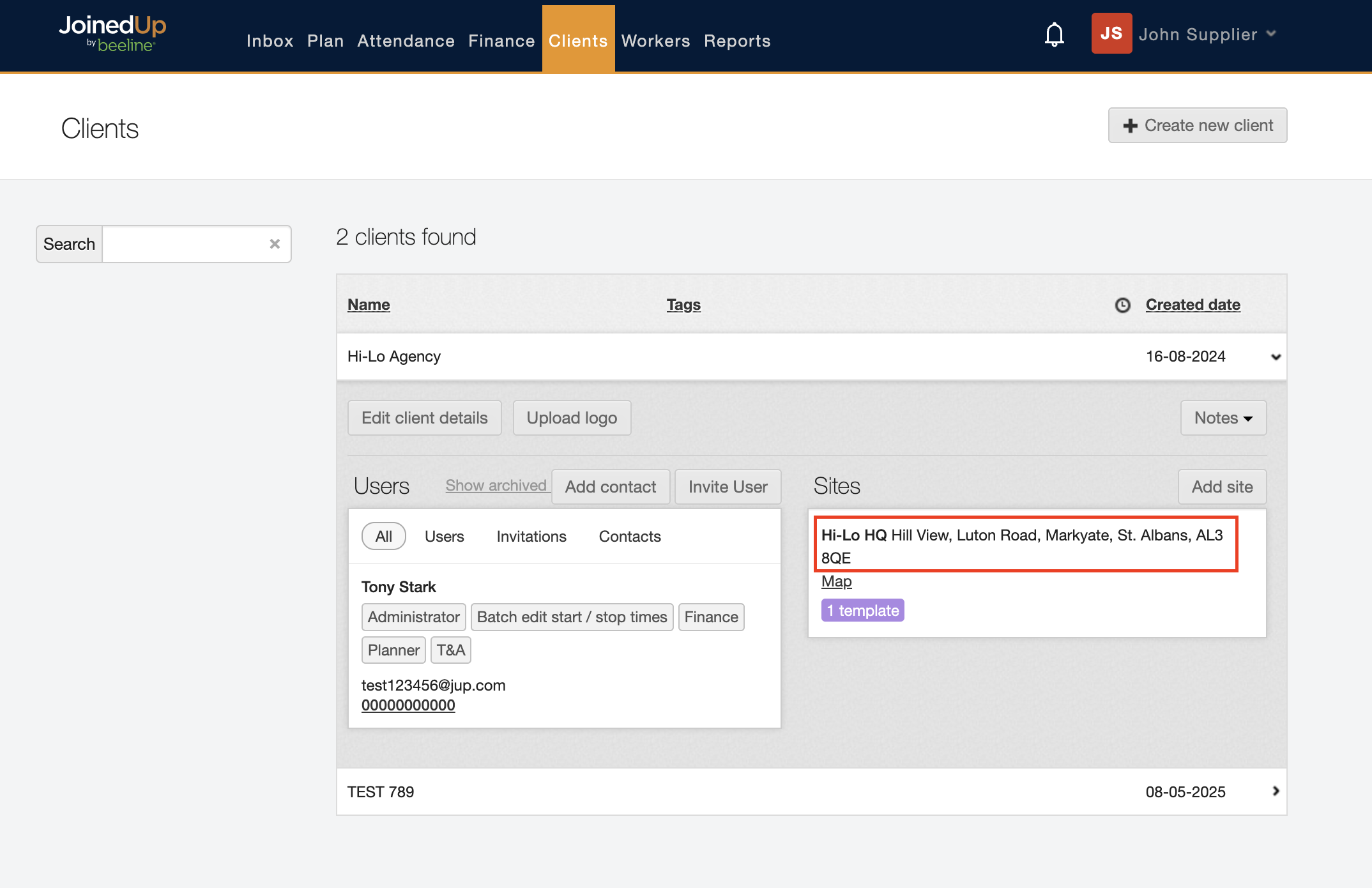The width and height of the screenshot is (1372, 888).
Task: Go to the Finance navigation tab
Action: click(x=501, y=41)
